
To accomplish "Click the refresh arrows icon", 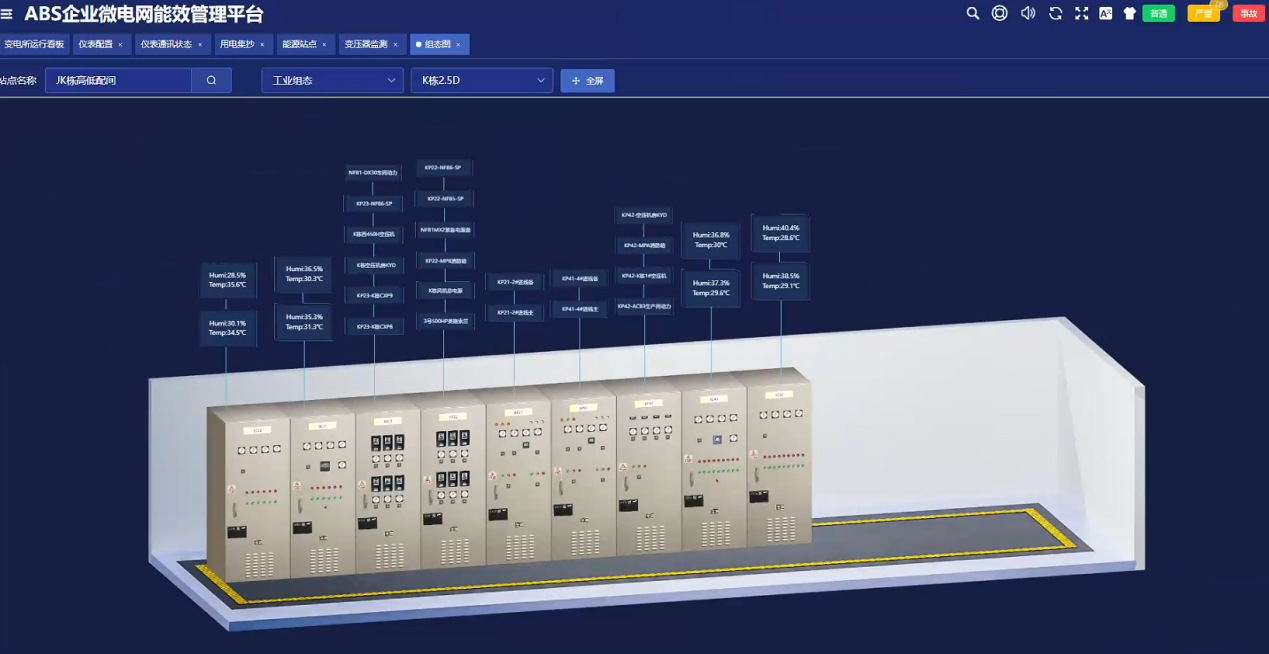I will coord(1055,13).
